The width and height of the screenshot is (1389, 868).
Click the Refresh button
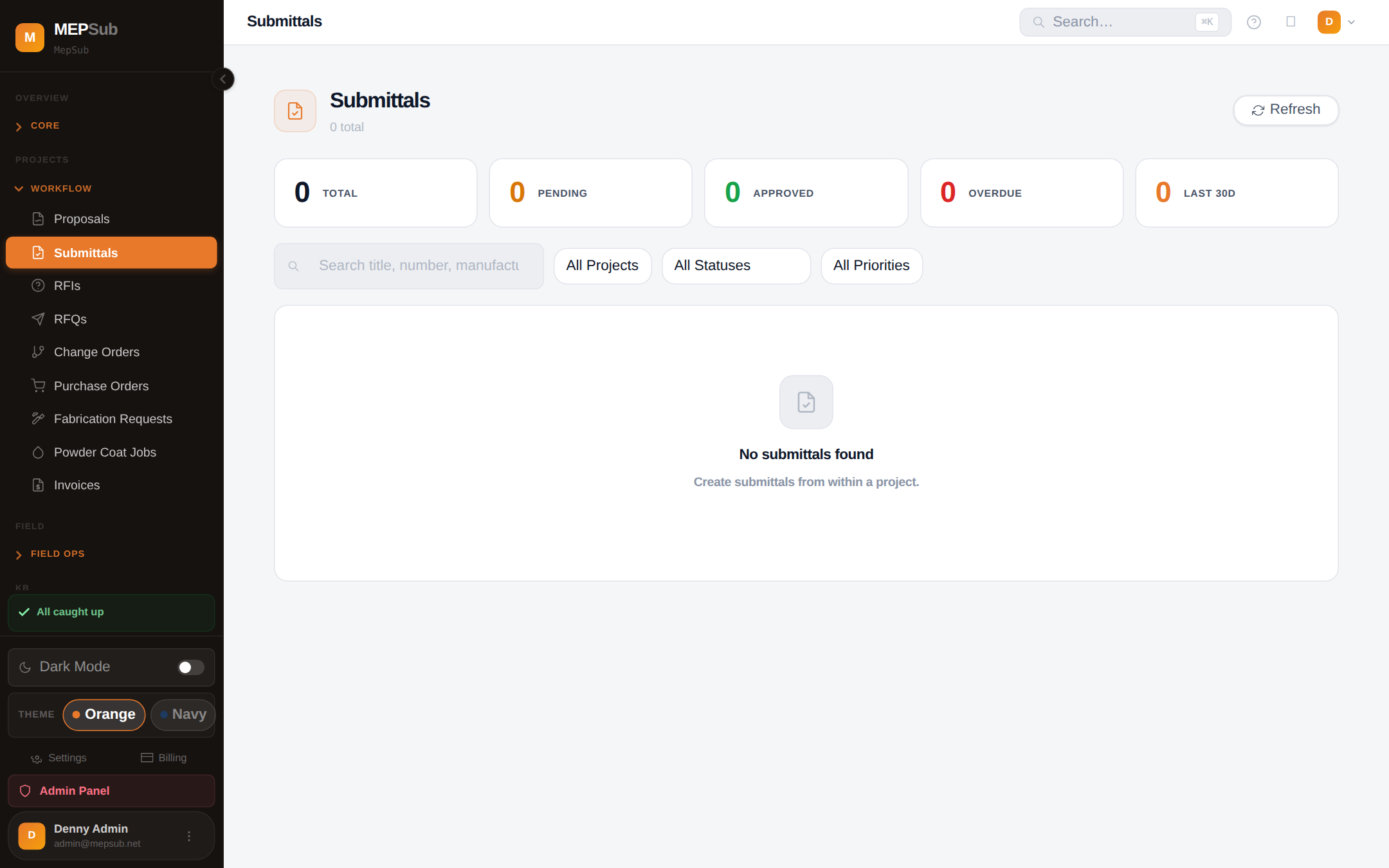(x=1285, y=110)
